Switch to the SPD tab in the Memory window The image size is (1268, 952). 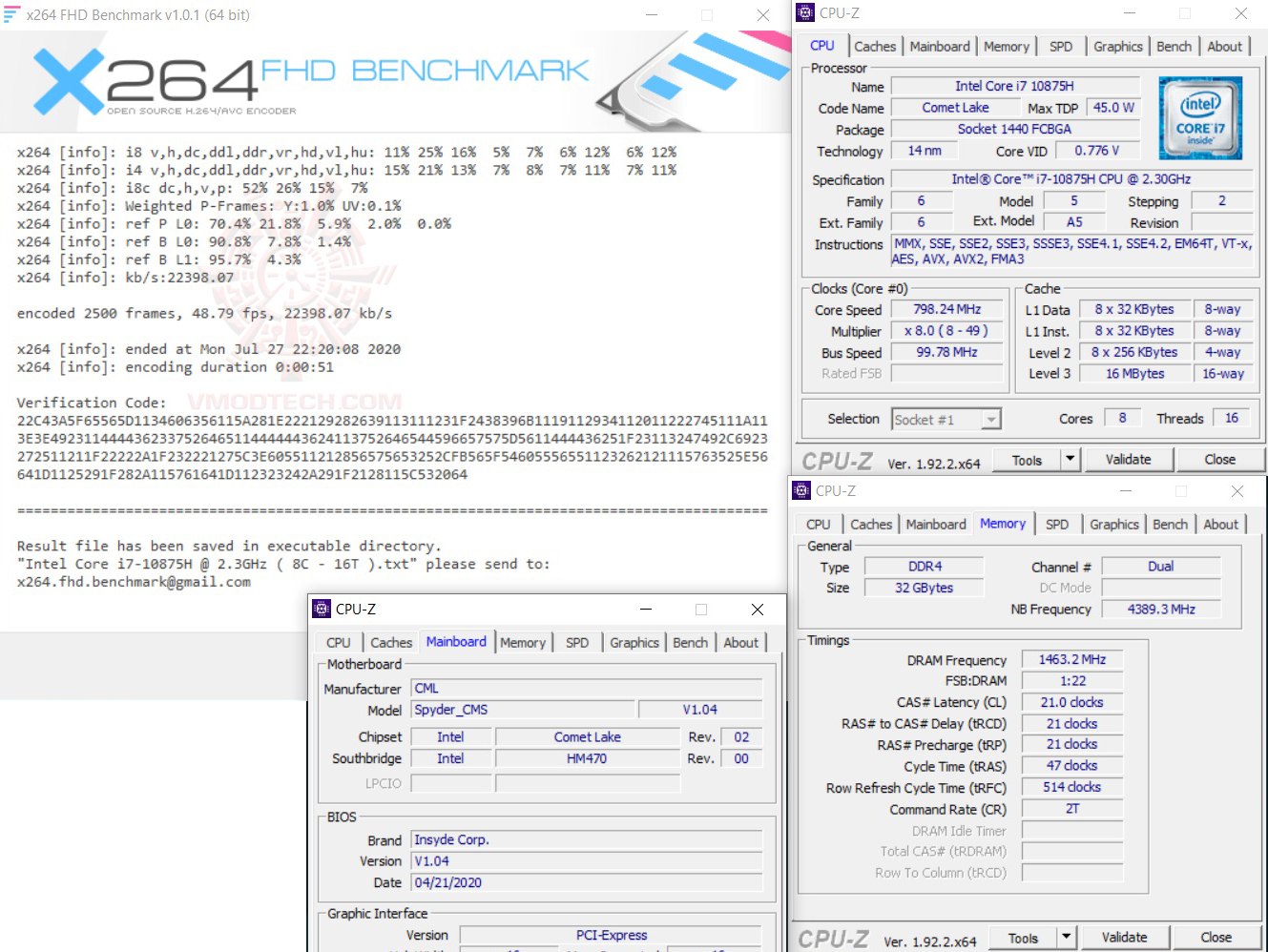[x=1057, y=525]
